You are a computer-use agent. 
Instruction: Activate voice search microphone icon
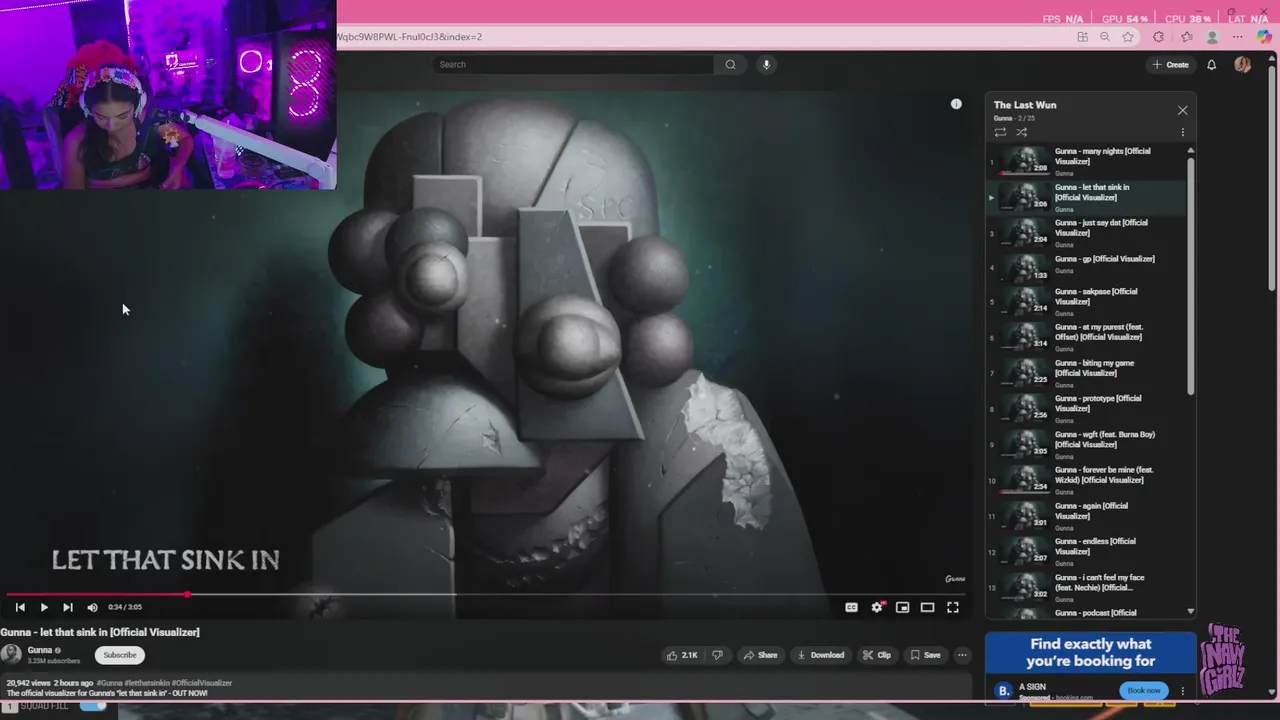tap(767, 64)
